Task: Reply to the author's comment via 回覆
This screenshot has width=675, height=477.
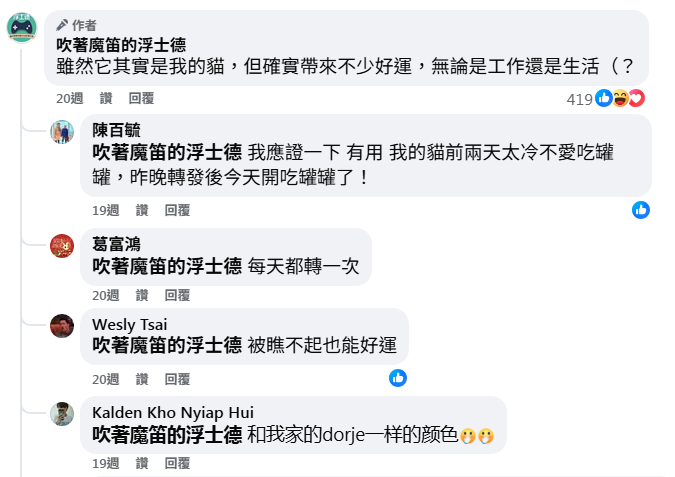Action: (141, 99)
